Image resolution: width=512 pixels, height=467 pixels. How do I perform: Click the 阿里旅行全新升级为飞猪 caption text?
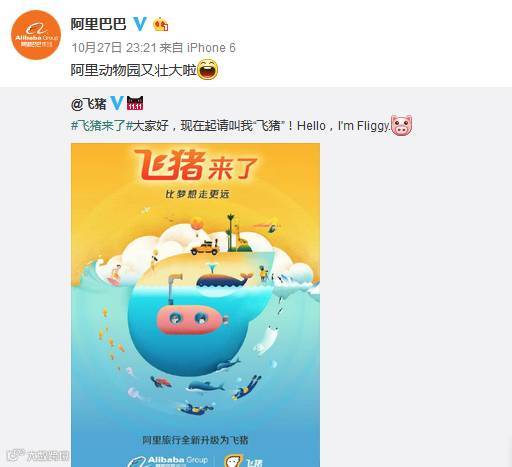click(x=195, y=440)
